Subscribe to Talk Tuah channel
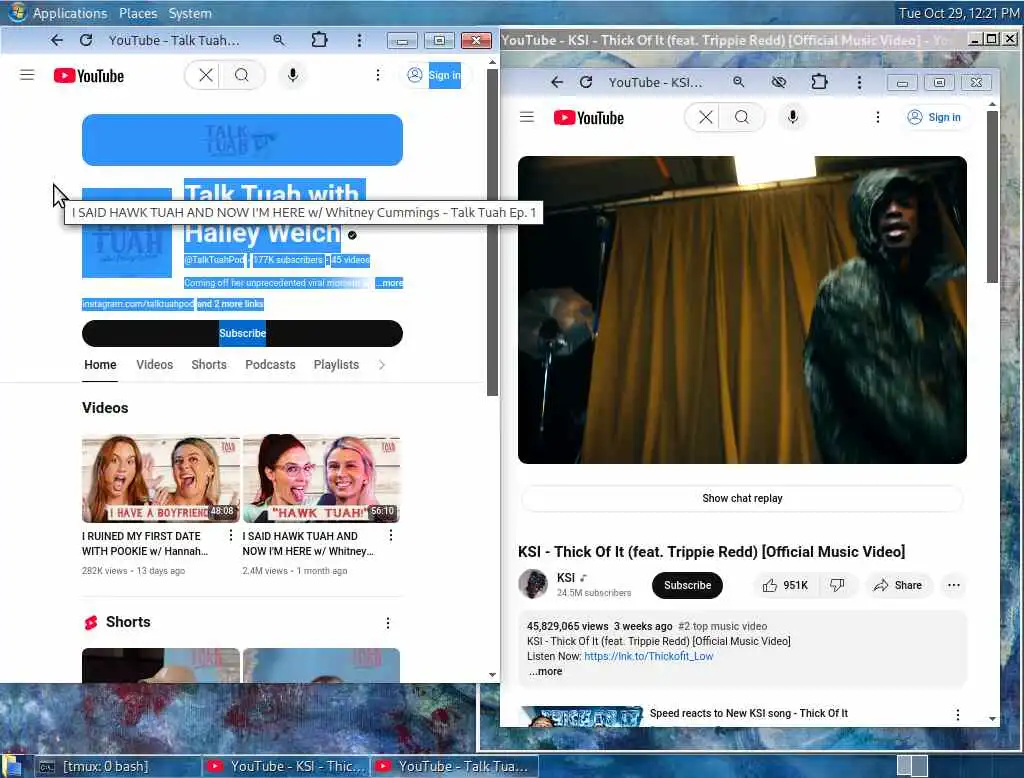1024x778 pixels. [x=242, y=333]
